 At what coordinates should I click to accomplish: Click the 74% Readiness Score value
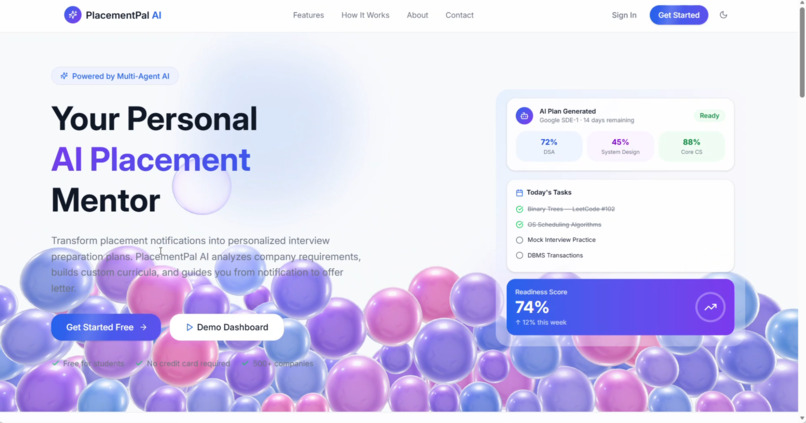532,307
